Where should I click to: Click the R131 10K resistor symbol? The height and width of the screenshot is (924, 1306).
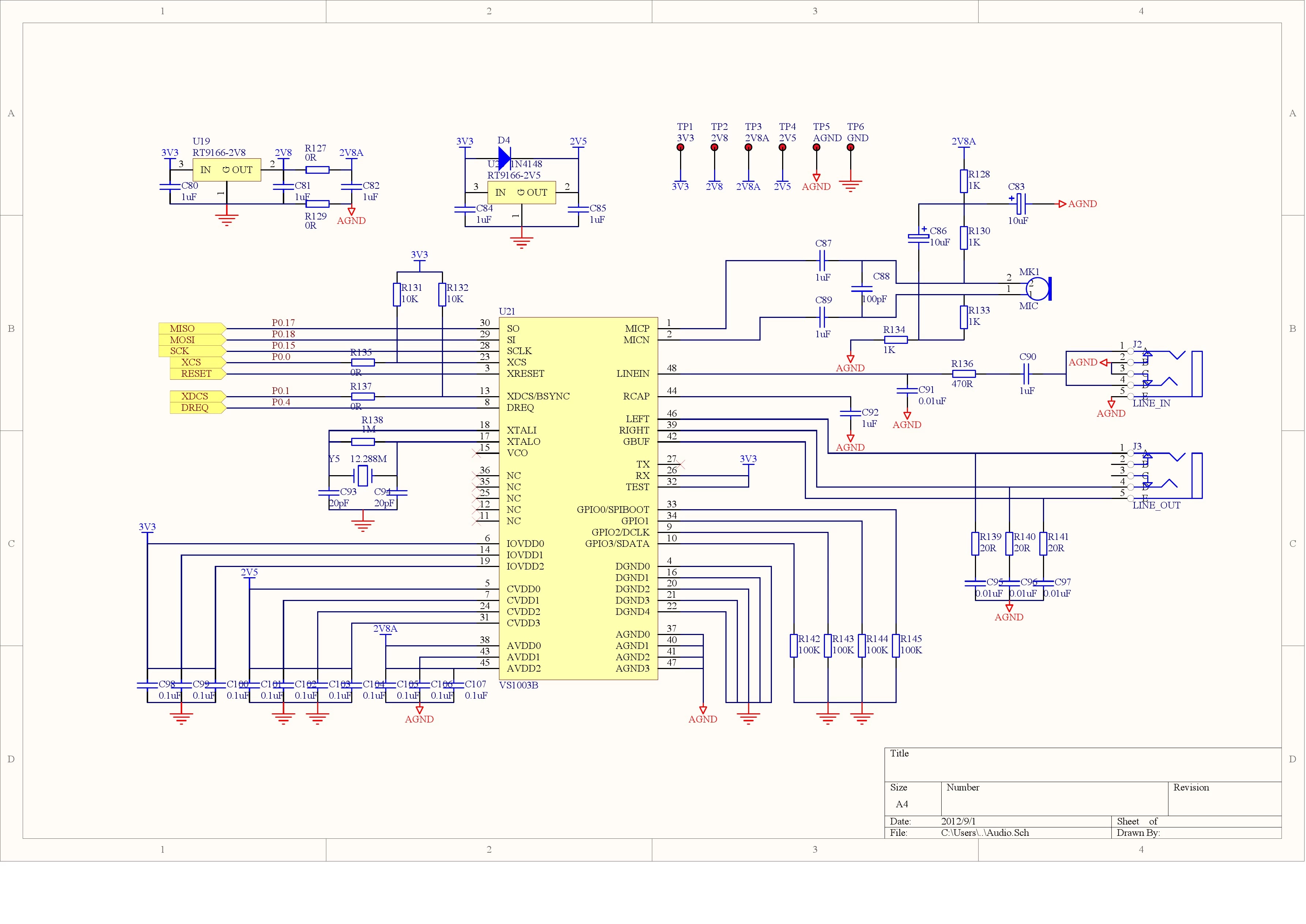[397, 295]
